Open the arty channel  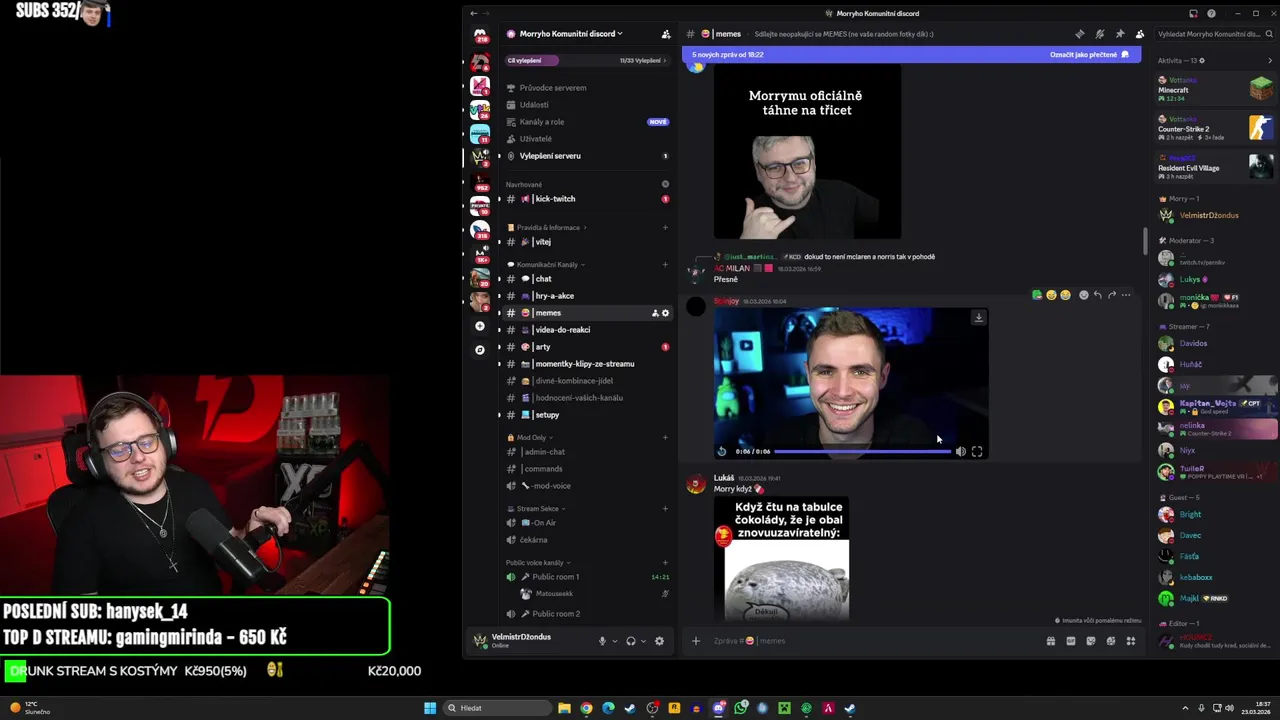(x=586, y=347)
